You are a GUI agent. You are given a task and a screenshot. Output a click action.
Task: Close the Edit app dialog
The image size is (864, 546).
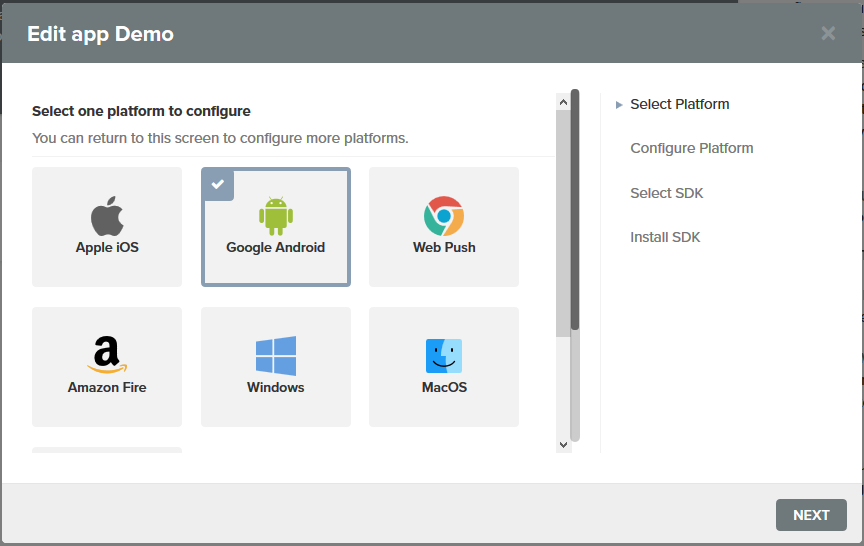click(x=828, y=33)
